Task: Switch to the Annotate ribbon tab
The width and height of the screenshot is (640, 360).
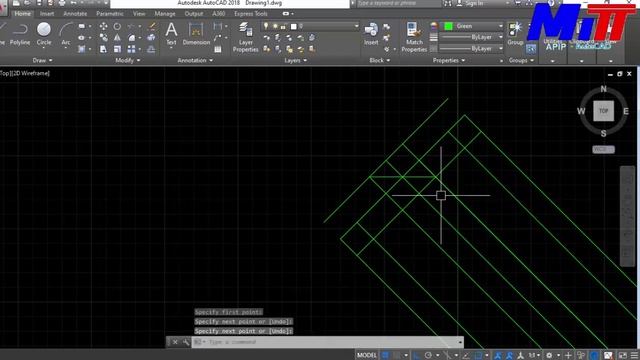Action: 75,13
